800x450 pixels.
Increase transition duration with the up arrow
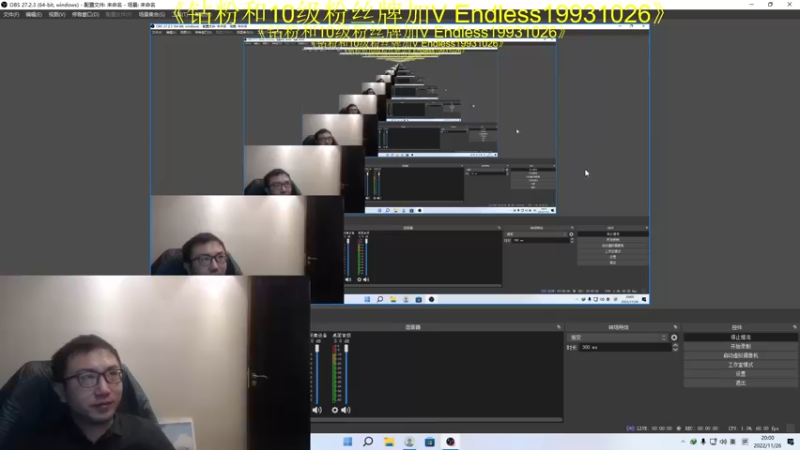tap(675, 345)
